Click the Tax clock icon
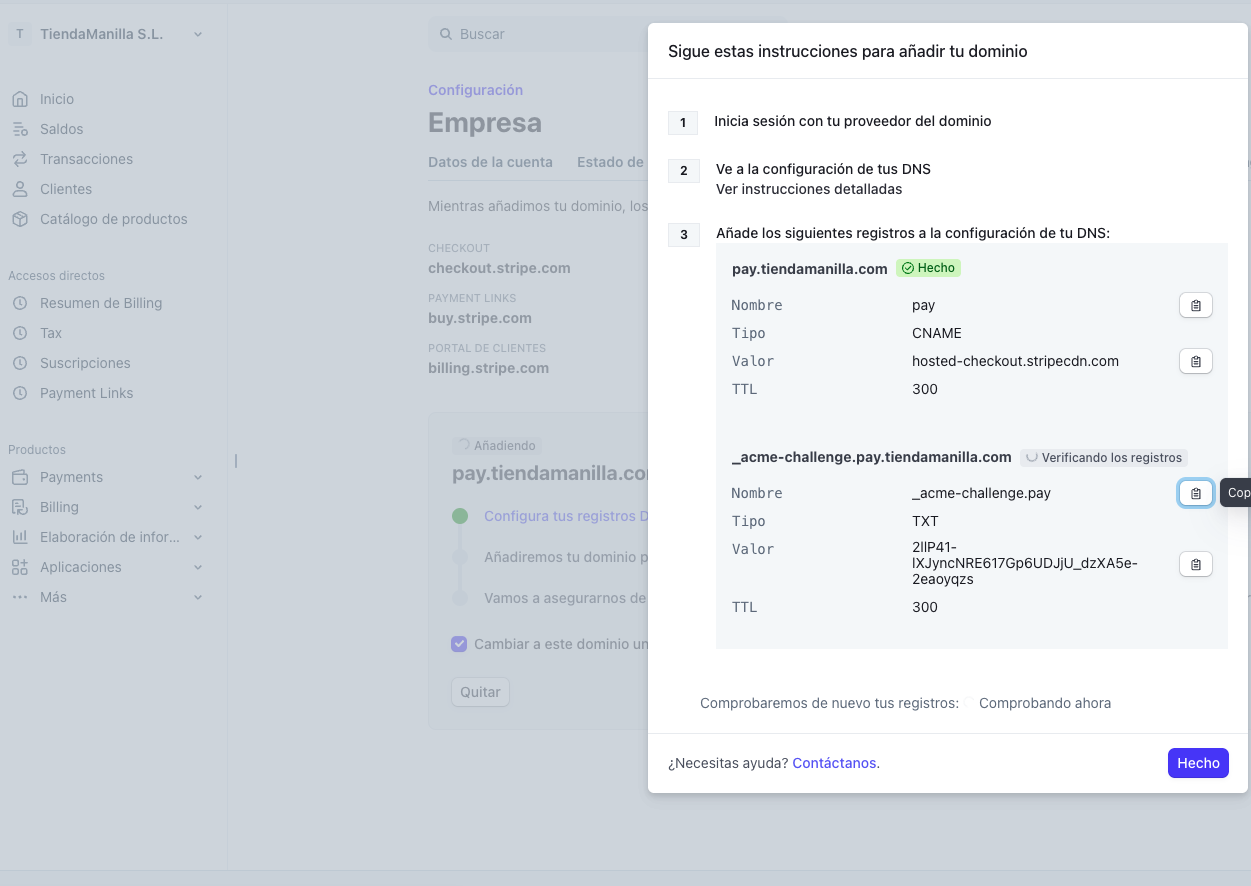Image resolution: width=1251 pixels, height=886 pixels. pyautogui.click(x=20, y=333)
